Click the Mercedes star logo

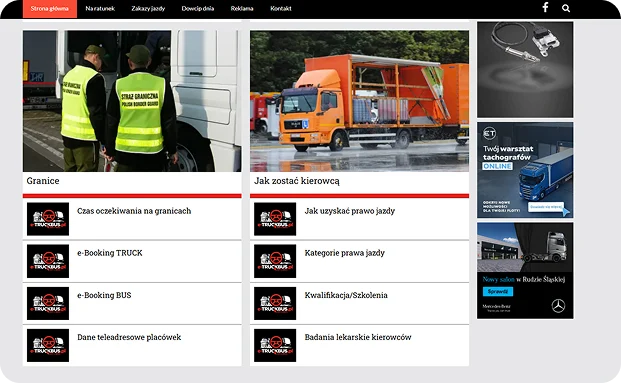coord(558,306)
